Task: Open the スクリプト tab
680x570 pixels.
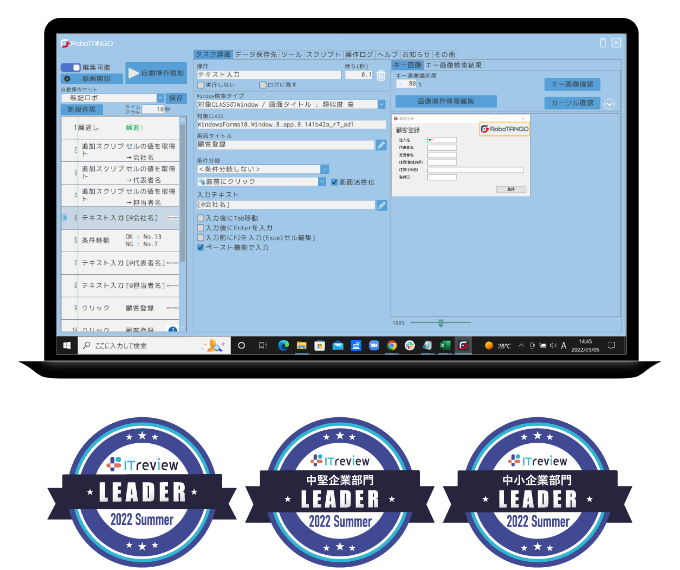Action: [324, 54]
